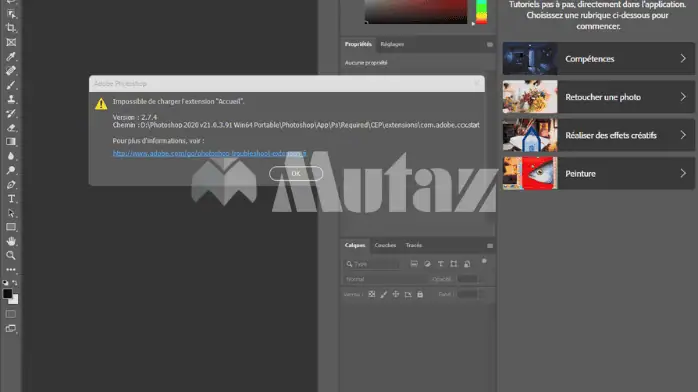Select the Frame tool
This screenshot has height=392, width=698.
click(11, 42)
